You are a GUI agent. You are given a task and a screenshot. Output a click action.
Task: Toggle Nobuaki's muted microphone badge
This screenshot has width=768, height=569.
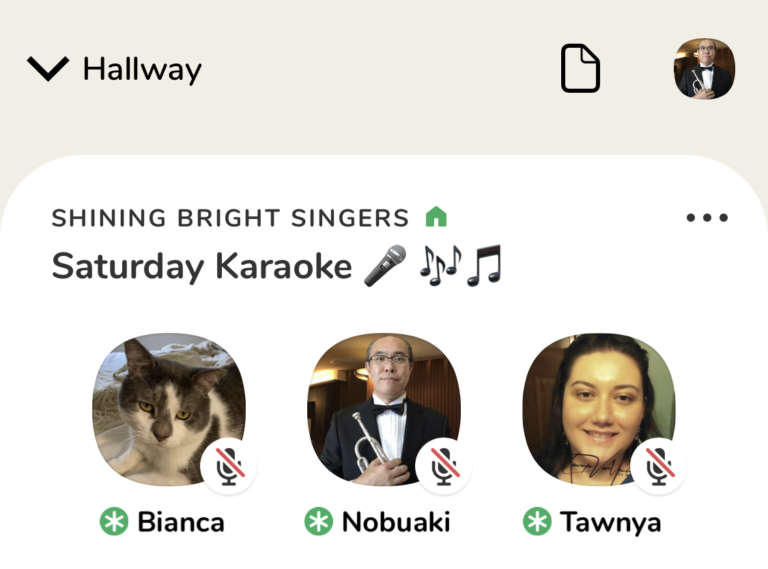coord(444,466)
